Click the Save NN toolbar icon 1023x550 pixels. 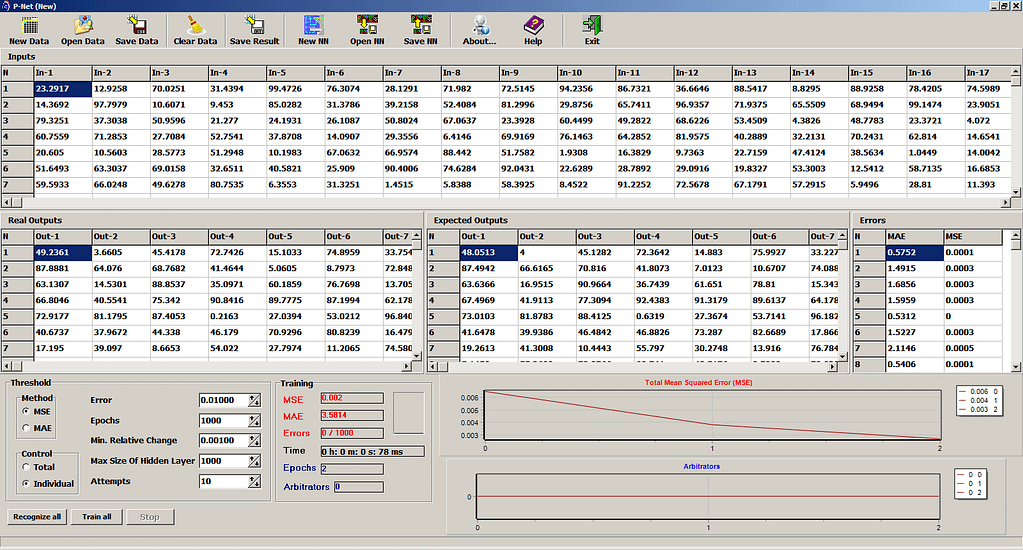[x=420, y=30]
